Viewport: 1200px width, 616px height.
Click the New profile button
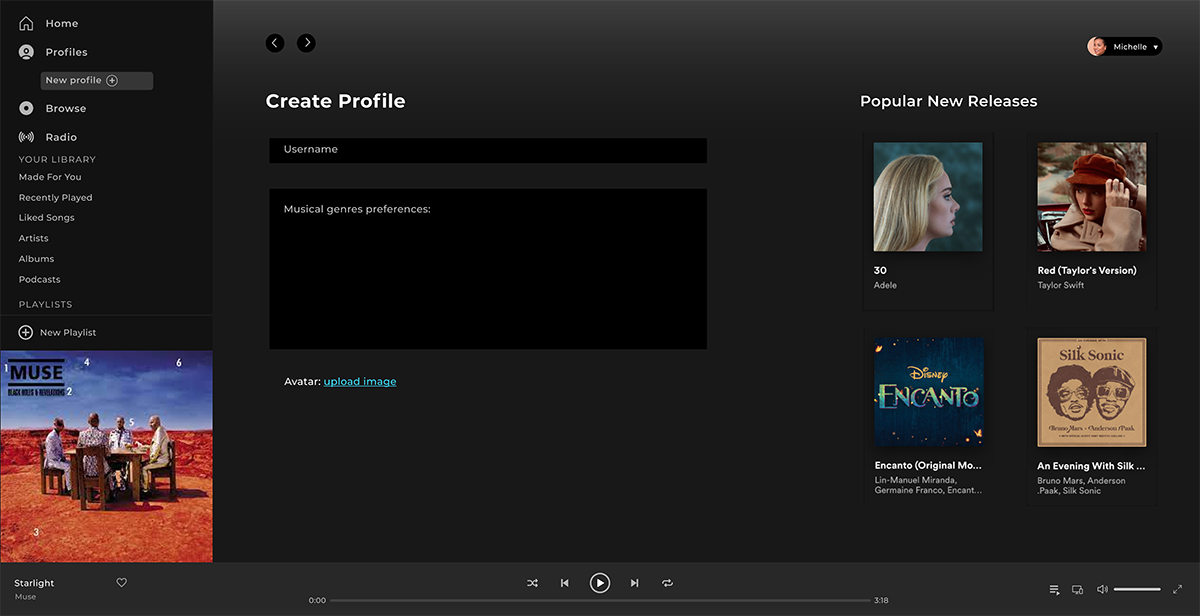coord(97,80)
